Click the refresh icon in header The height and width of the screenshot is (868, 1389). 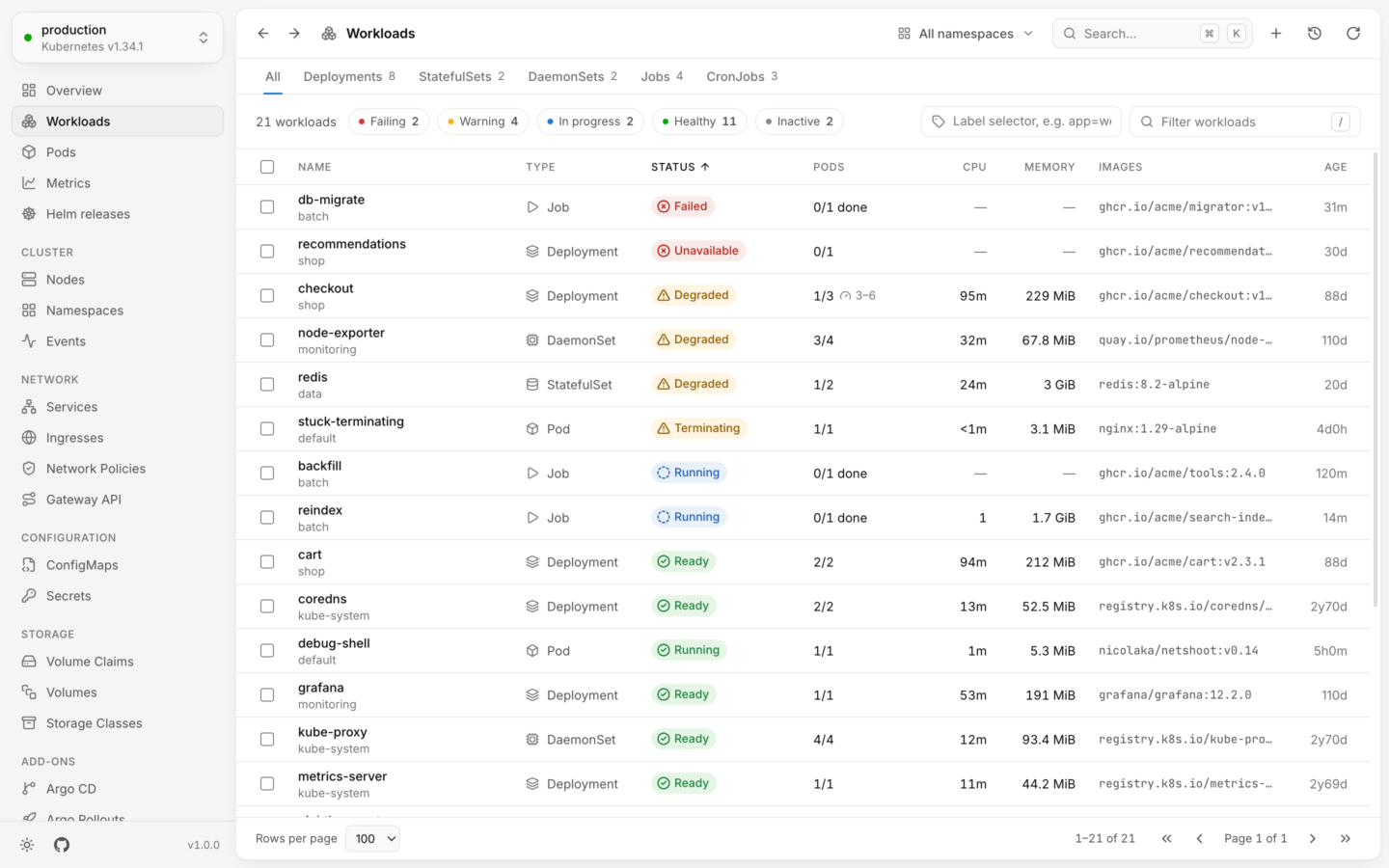[1353, 34]
